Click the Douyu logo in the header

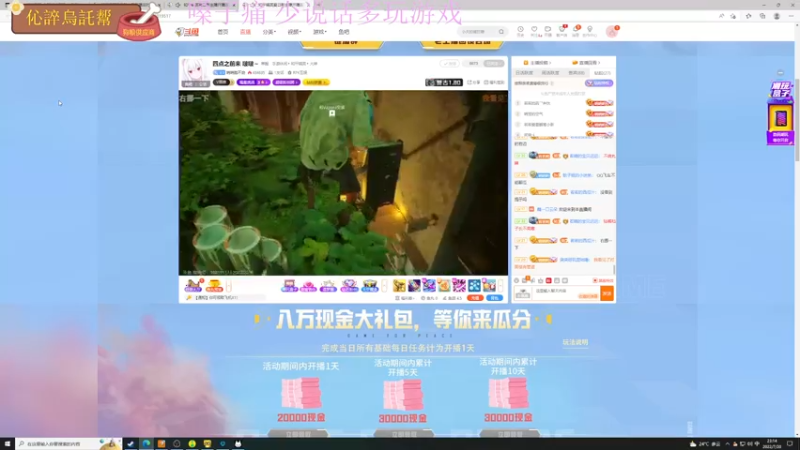point(187,32)
